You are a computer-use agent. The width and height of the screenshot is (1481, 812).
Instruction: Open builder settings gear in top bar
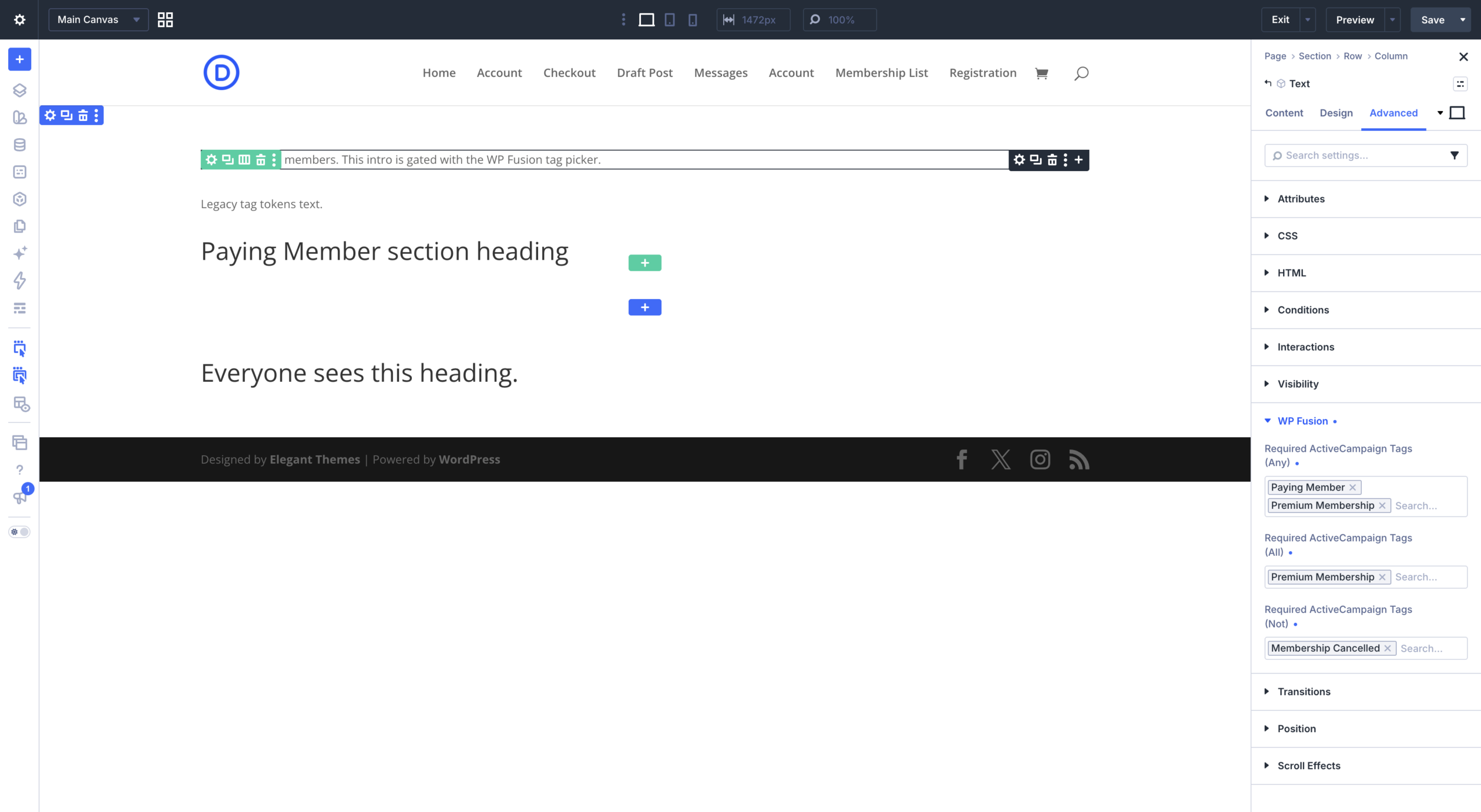pyautogui.click(x=19, y=20)
